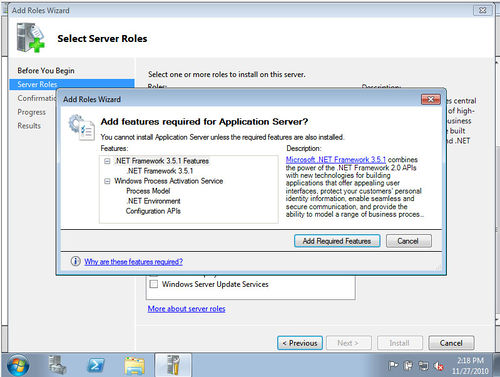This screenshot has width=500, height=377.
Task: Click the network tray icon
Action: tap(423, 366)
